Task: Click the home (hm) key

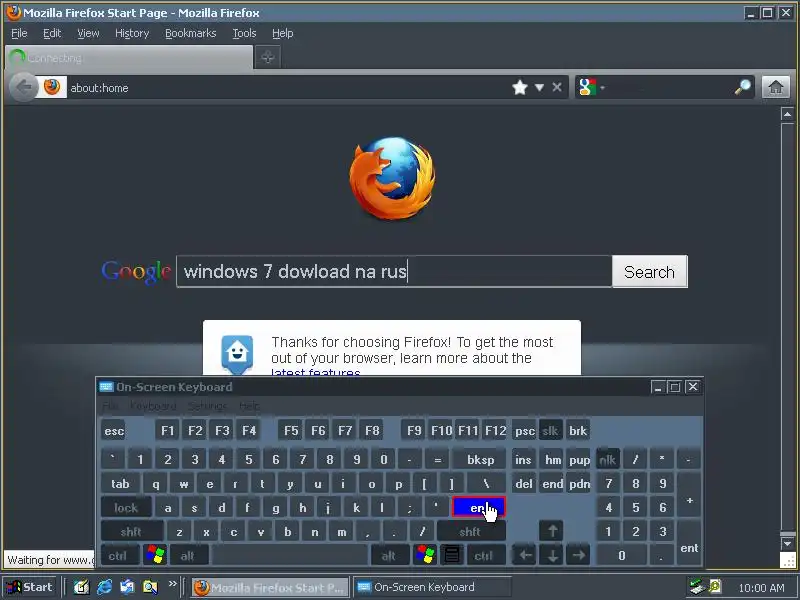Action: (553, 460)
